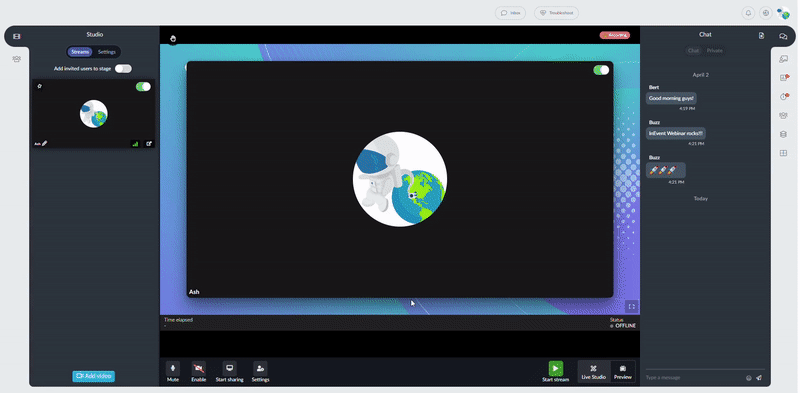Open the Troubleshoot link
800x393 pixels.
click(x=556, y=13)
